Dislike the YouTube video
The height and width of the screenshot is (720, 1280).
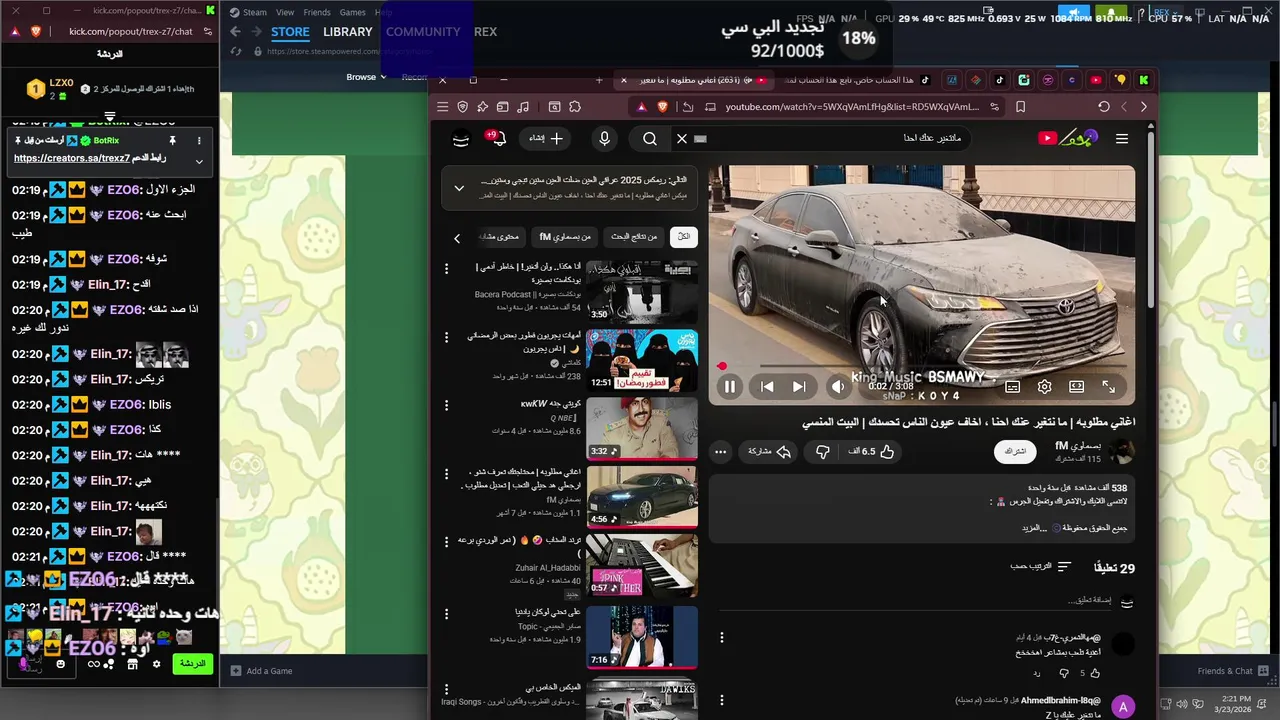[x=822, y=452]
